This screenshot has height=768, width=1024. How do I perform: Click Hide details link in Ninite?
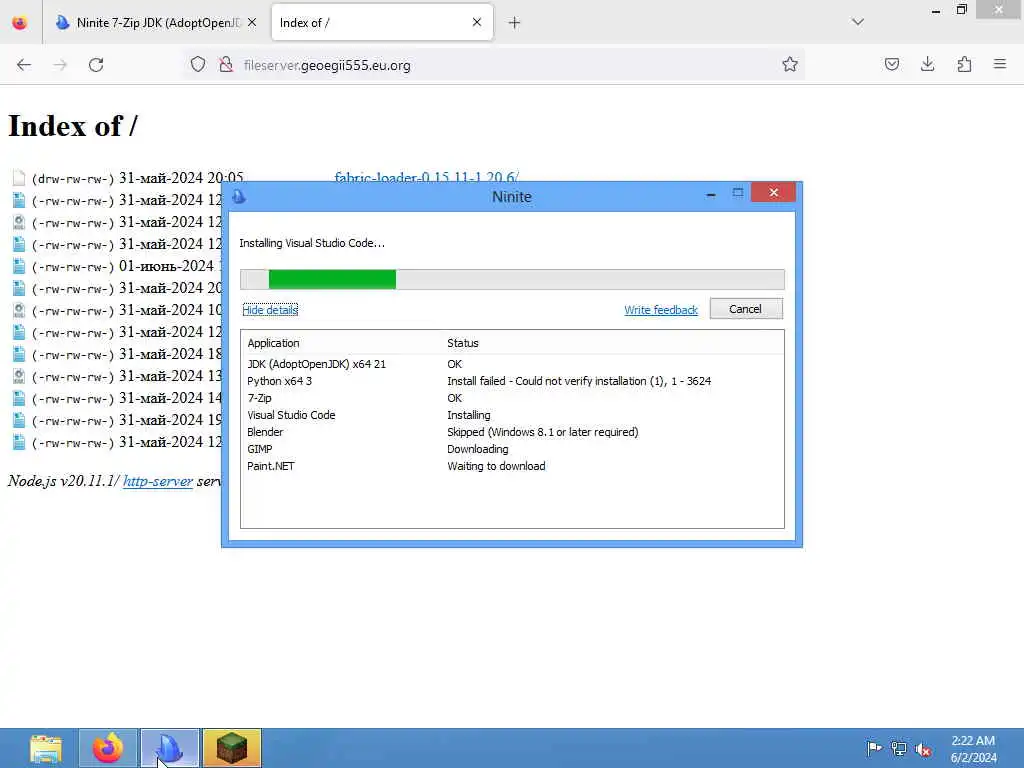270,310
